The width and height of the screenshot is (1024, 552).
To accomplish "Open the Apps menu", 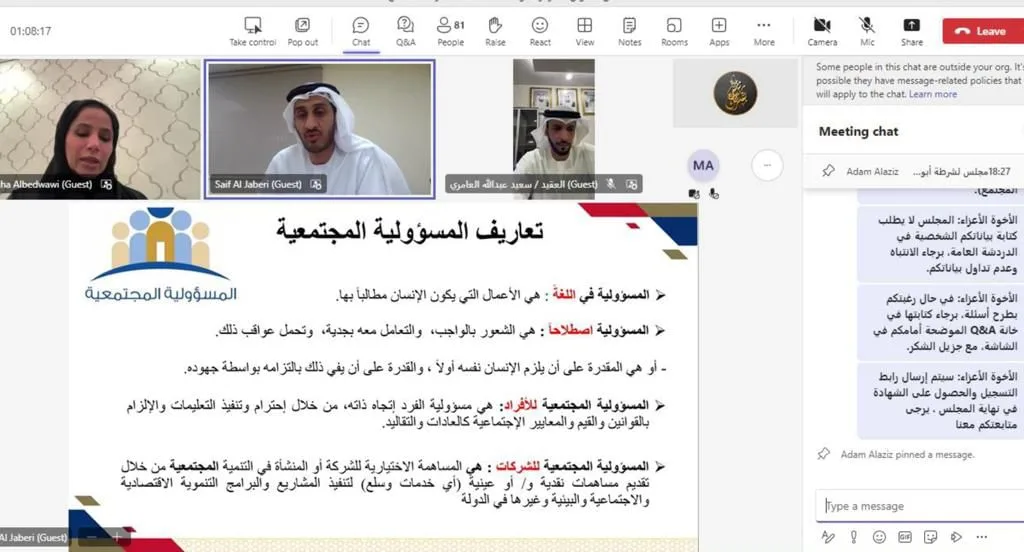I will tap(719, 30).
